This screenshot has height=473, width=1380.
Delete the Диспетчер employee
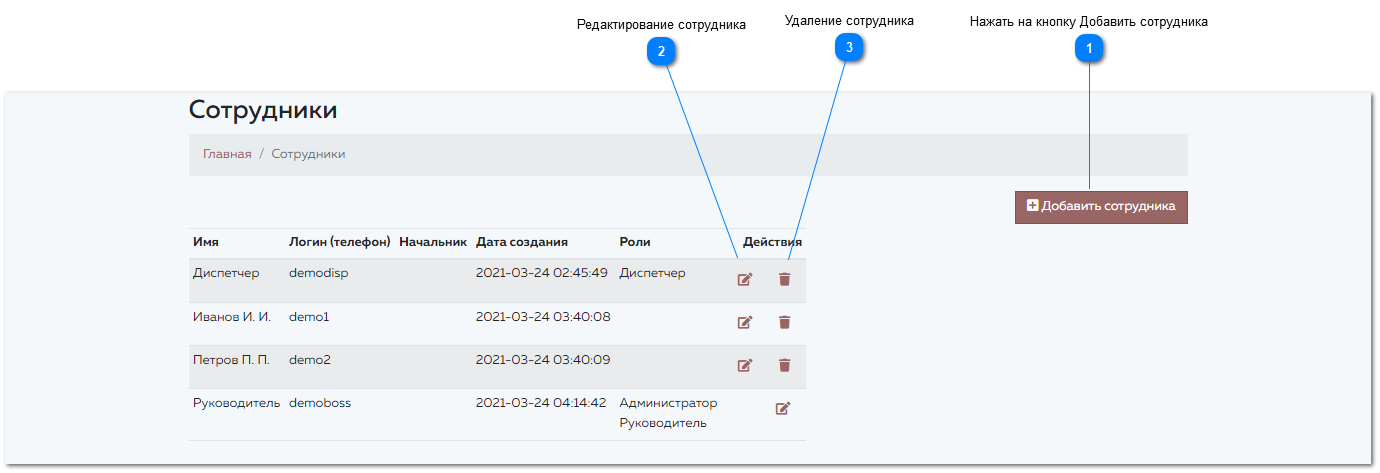pyautogui.click(x=784, y=280)
